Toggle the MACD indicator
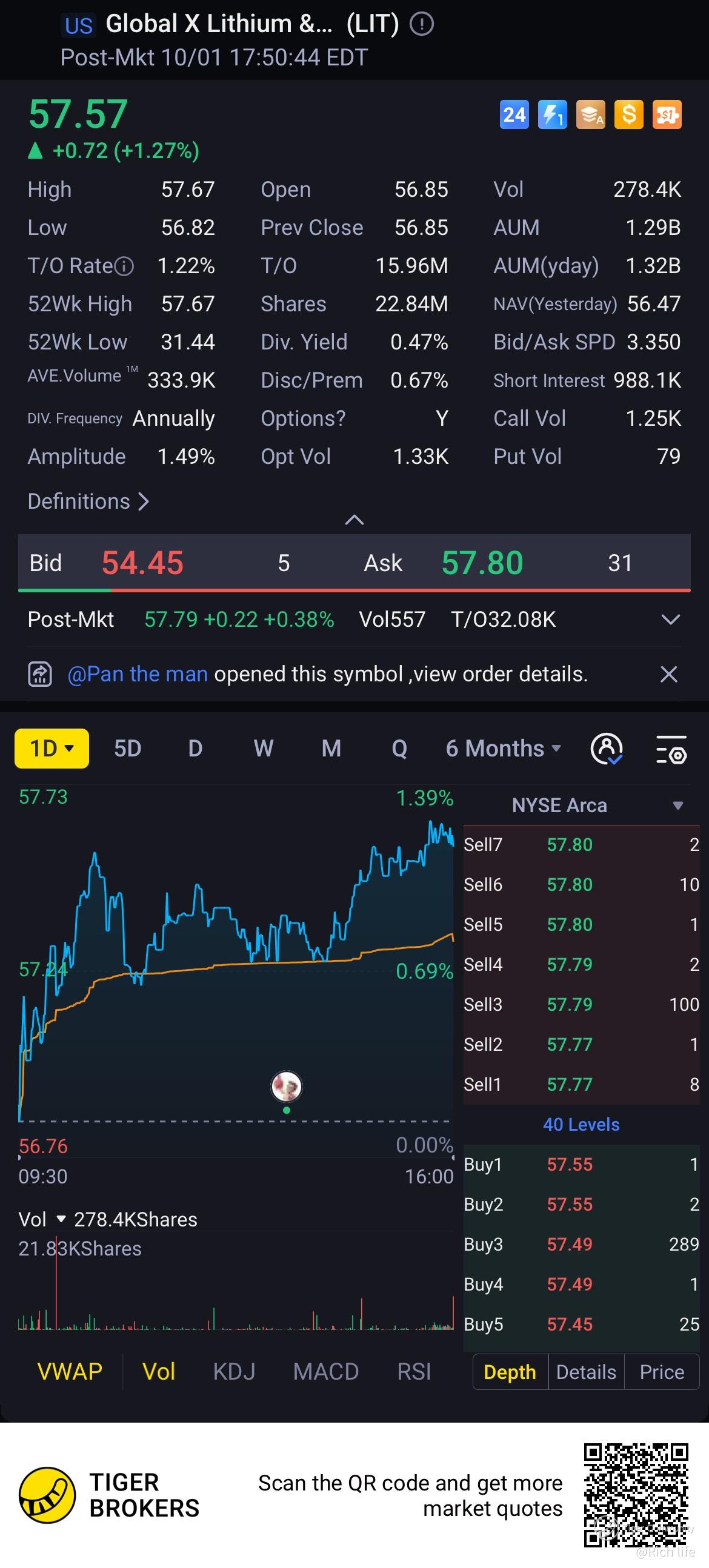 [x=326, y=1372]
